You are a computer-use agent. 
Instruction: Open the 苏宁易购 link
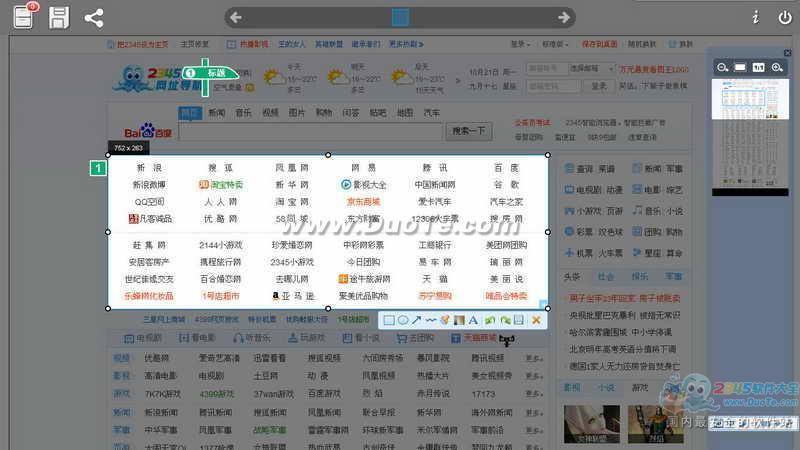coord(435,296)
